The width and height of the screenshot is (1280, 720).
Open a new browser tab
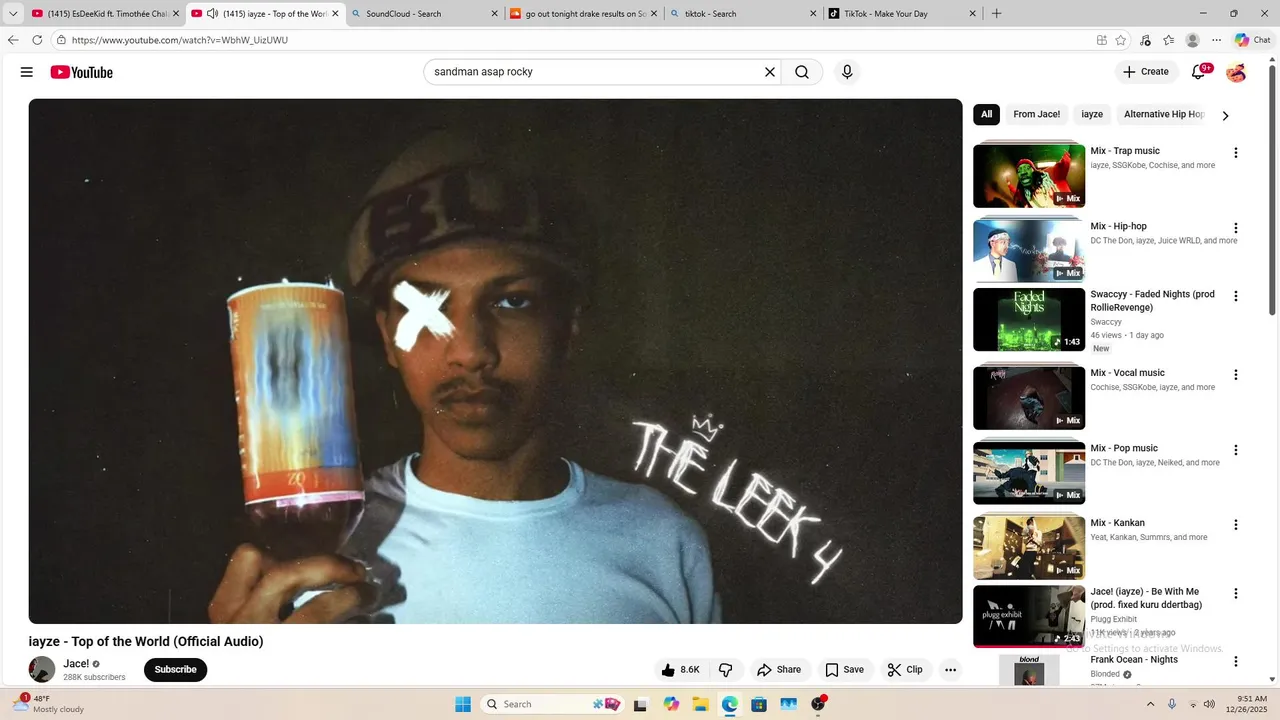pyautogui.click(x=996, y=14)
